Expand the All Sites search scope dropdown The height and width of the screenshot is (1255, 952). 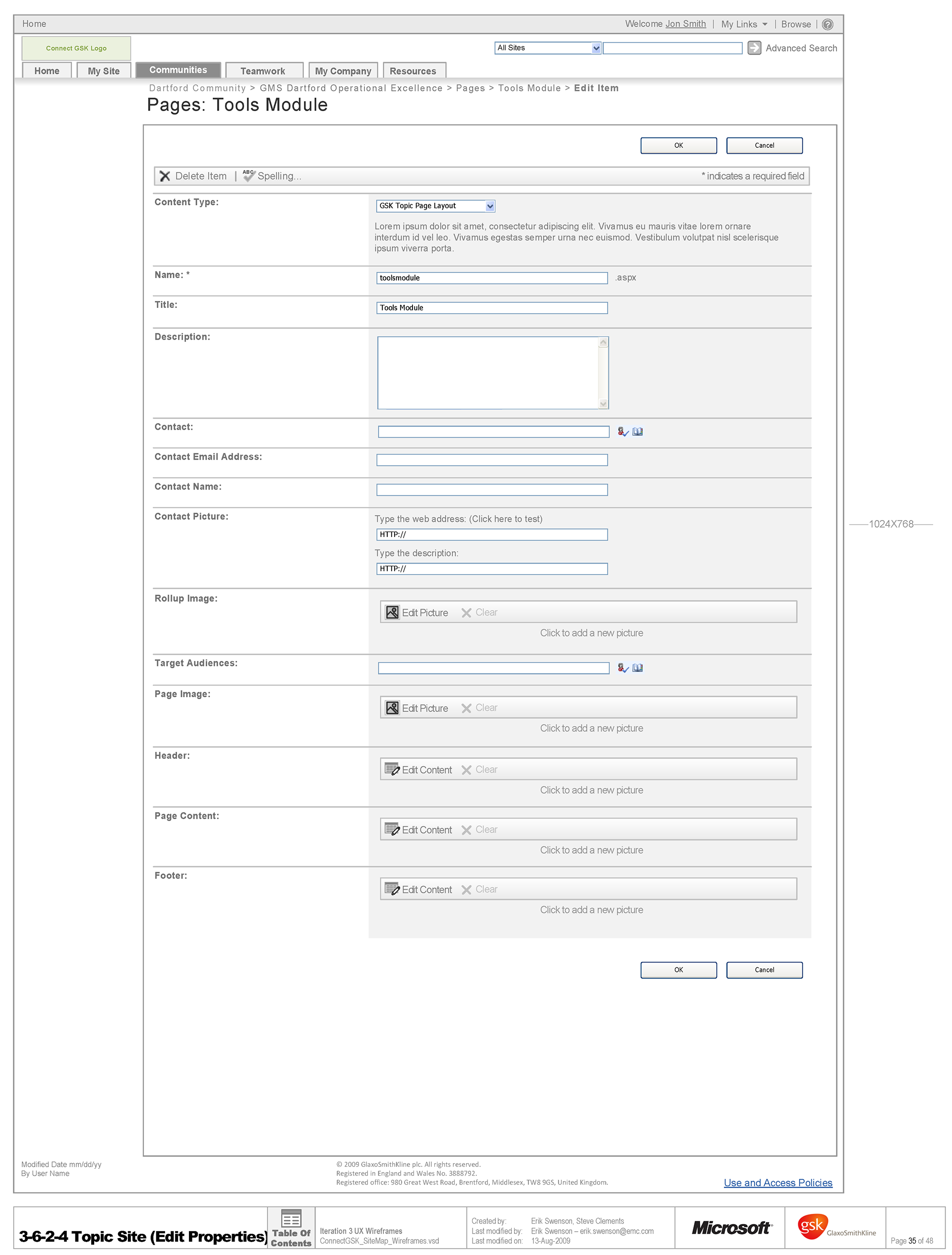coord(595,48)
